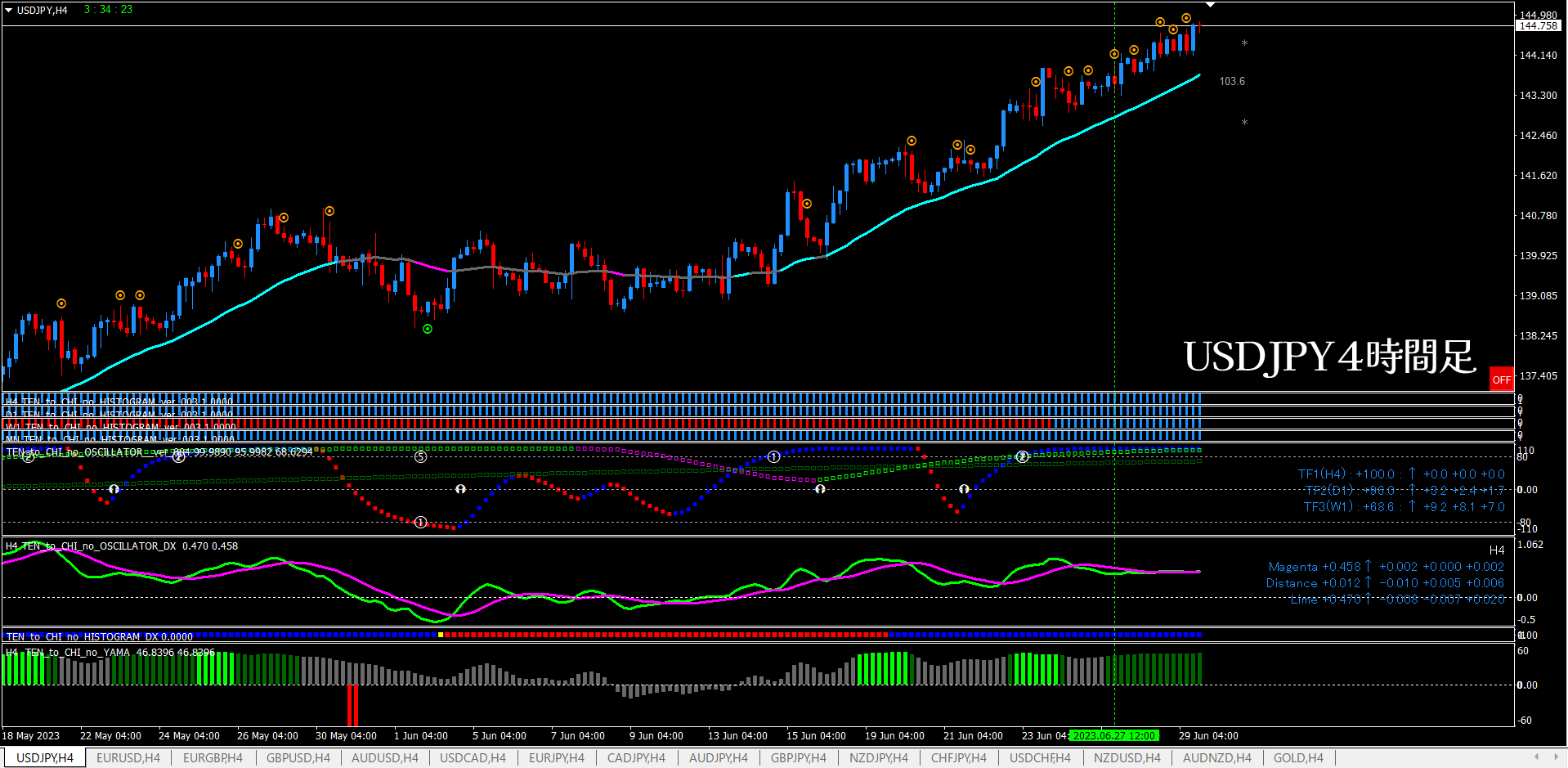Screen dimensions: 1568x768
Task: Click circled 1 marker at oscillator's lowest trough
Action: pos(420,523)
